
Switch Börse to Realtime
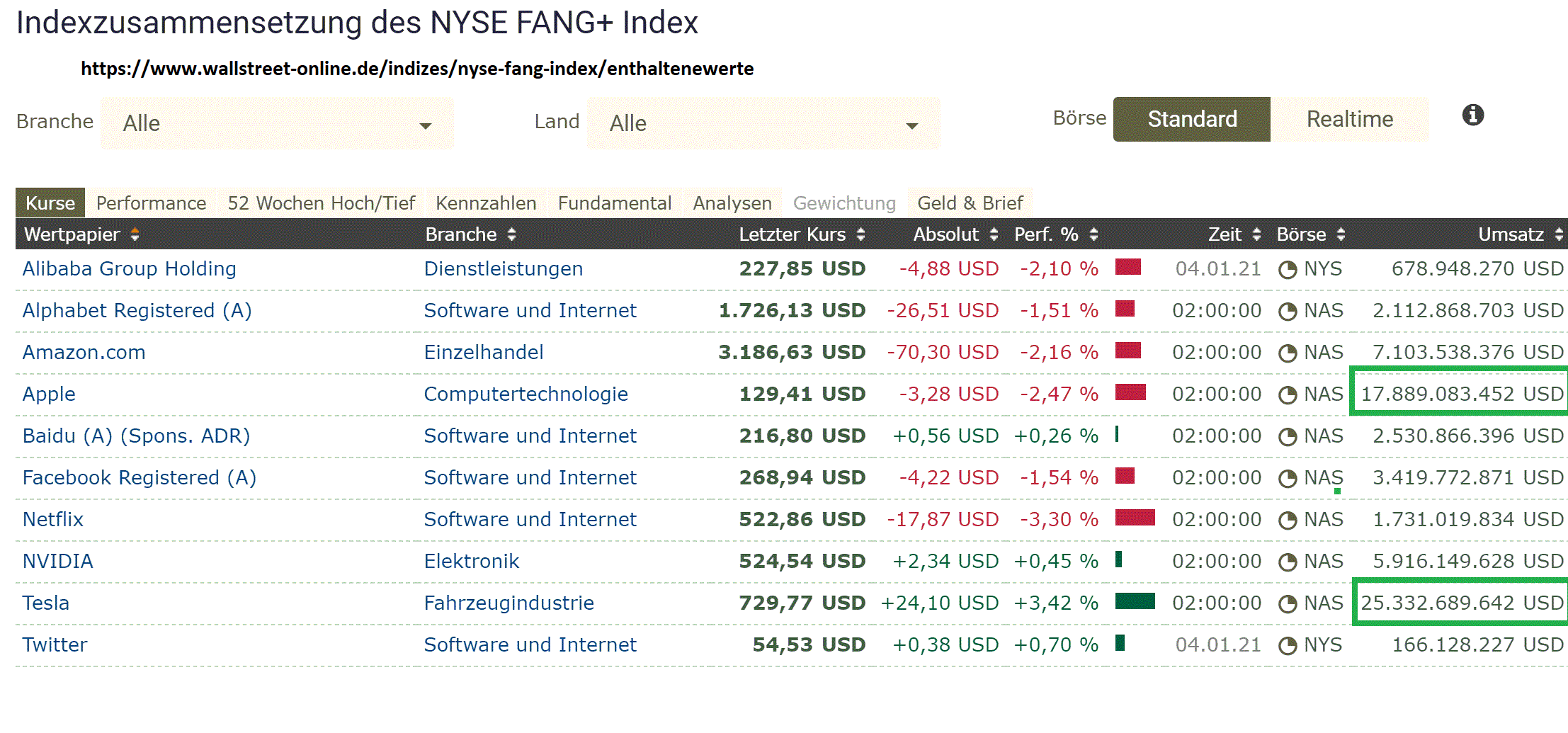(1349, 119)
